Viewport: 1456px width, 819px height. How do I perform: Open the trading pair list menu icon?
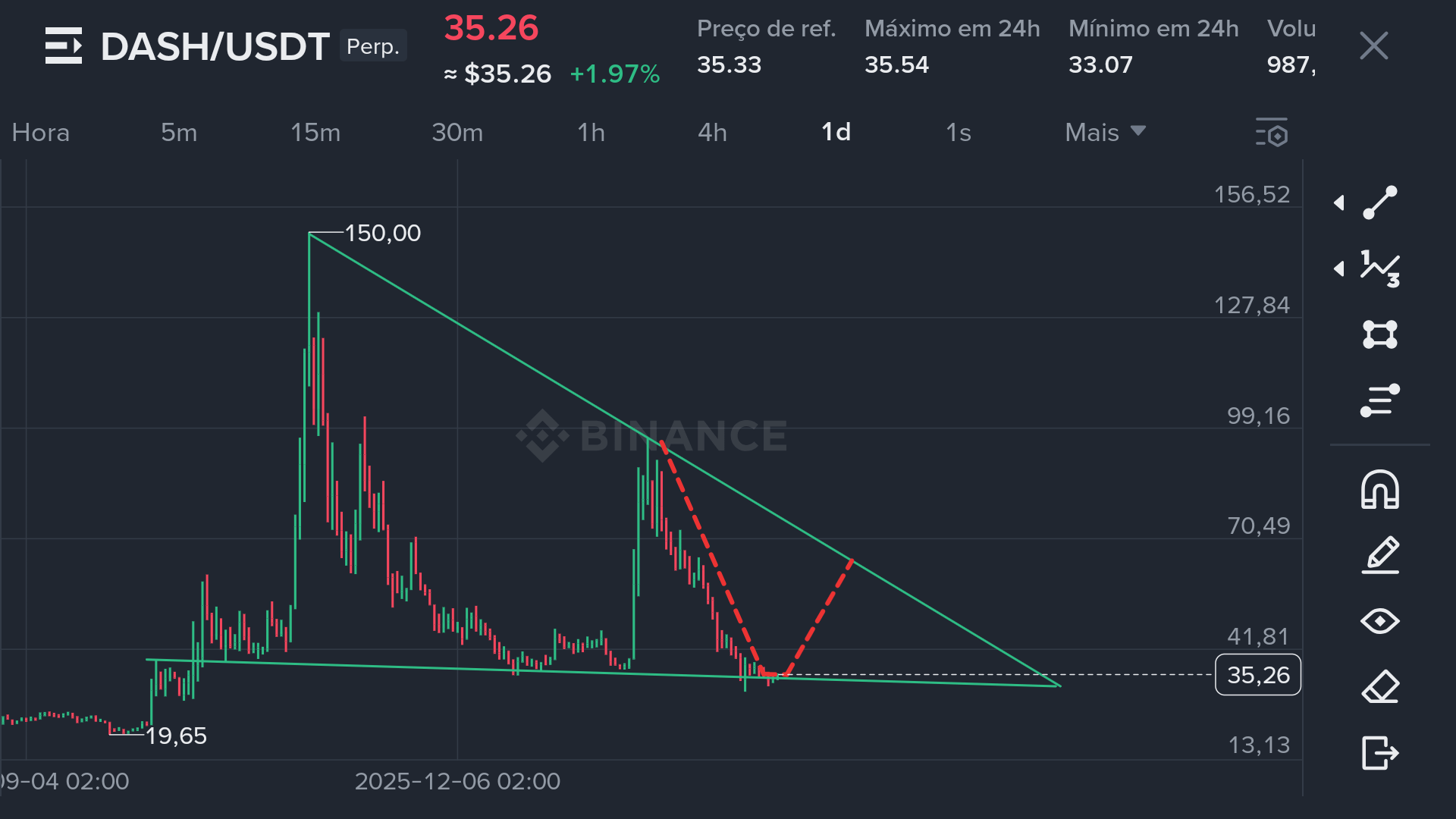(x=64, y=45)
